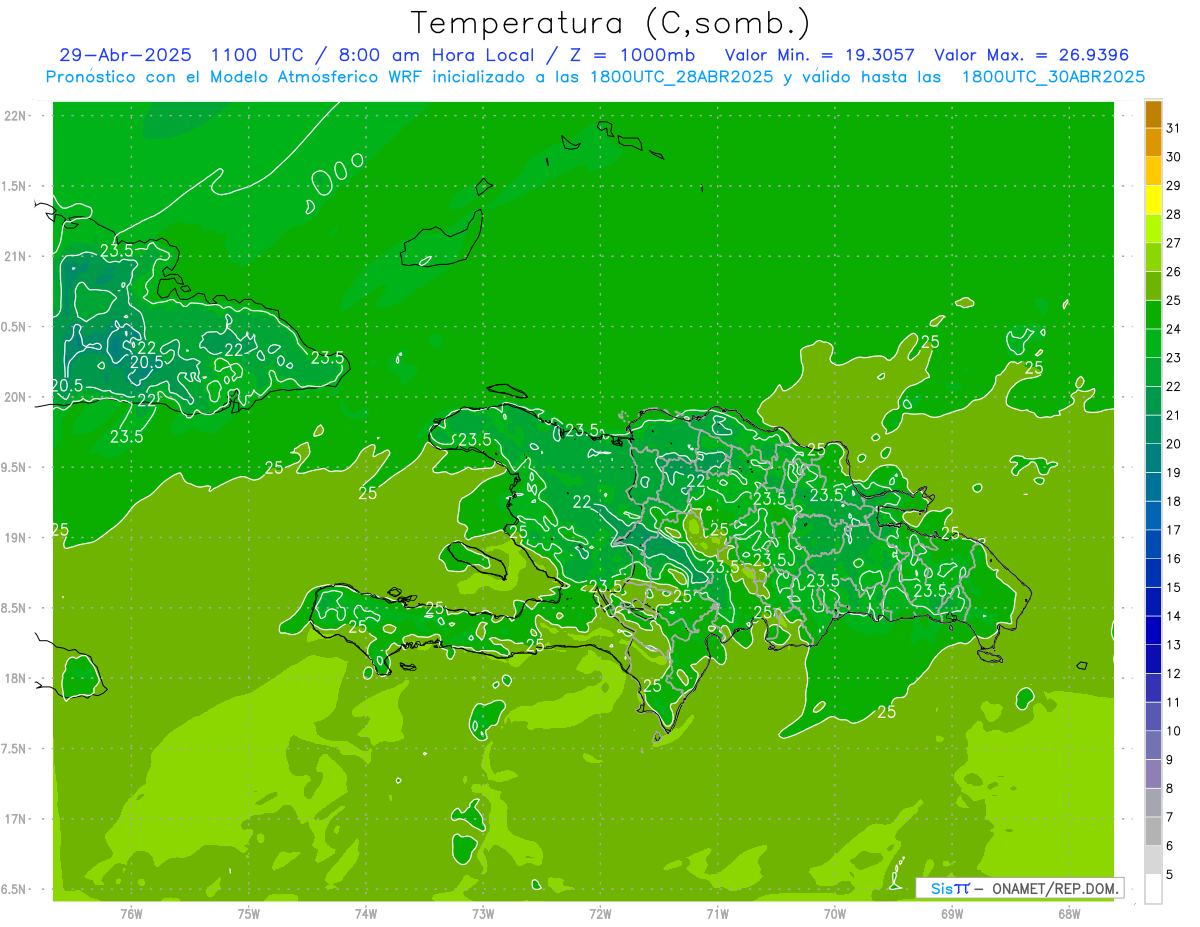Click the legend value '5'

click(1169, 875)
